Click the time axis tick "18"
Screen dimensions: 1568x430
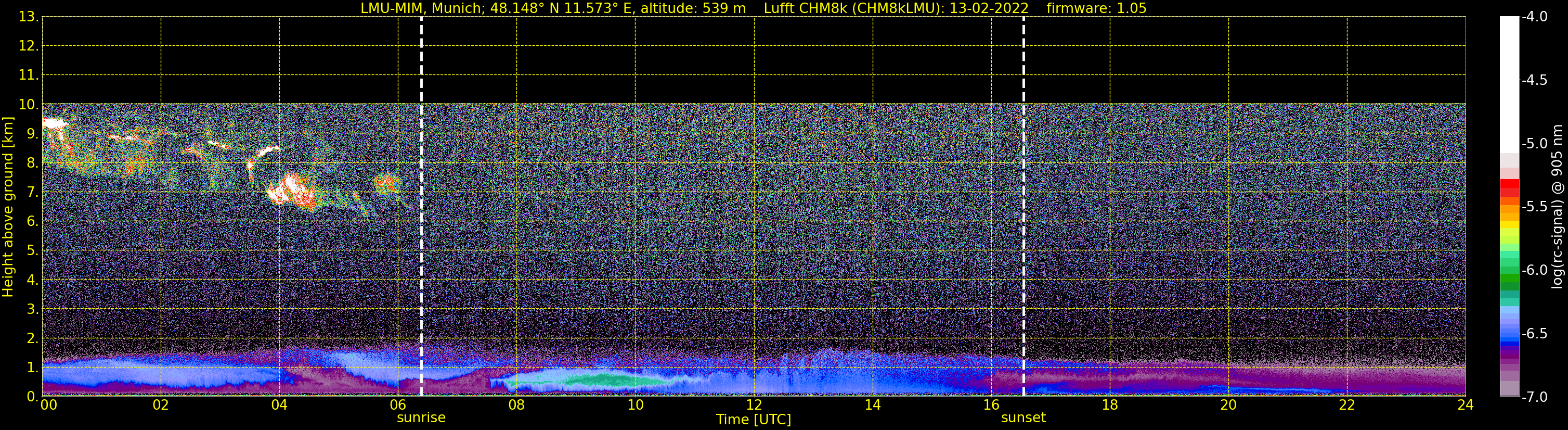click(1110, 405)
